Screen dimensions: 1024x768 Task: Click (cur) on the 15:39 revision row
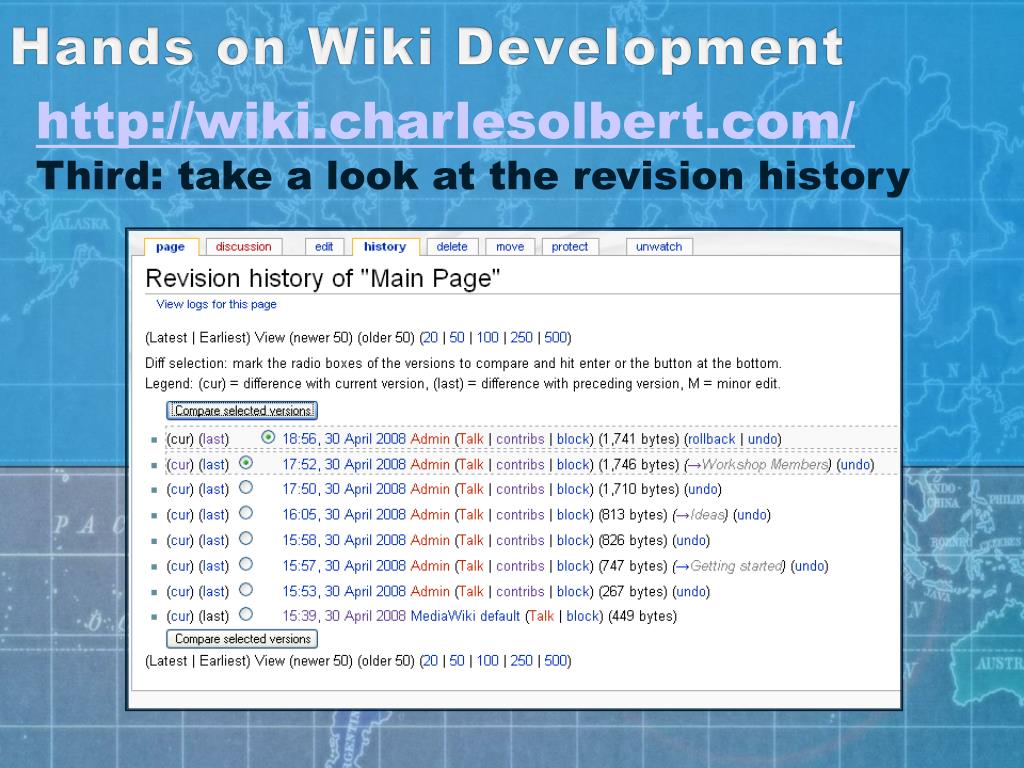(180, 616)
